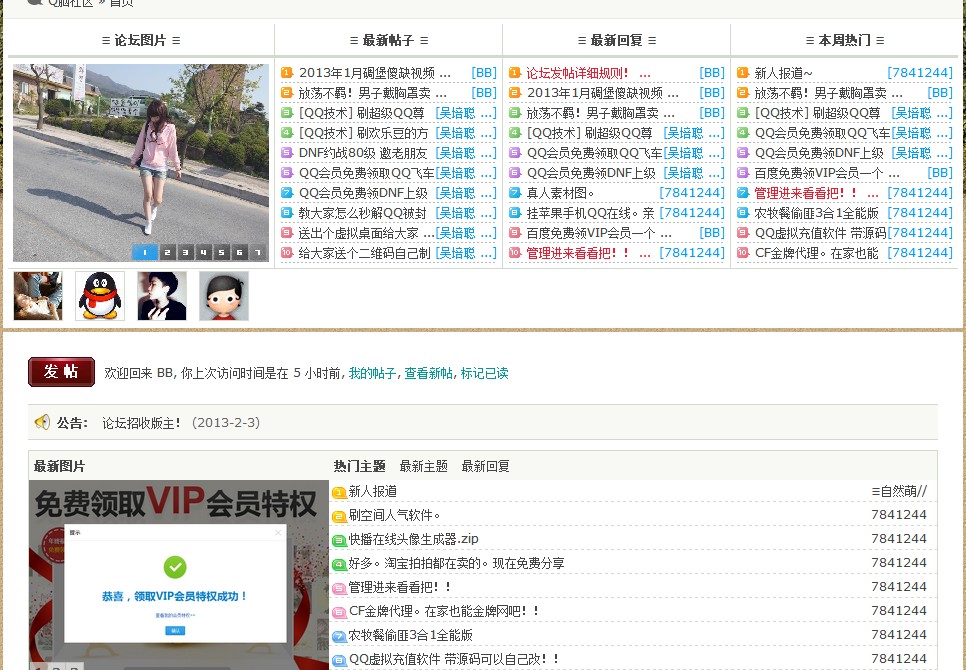The height and width of the screenshot is (670, 966).
Task: Open the 查看新帖 link
Action: [428, 373]
